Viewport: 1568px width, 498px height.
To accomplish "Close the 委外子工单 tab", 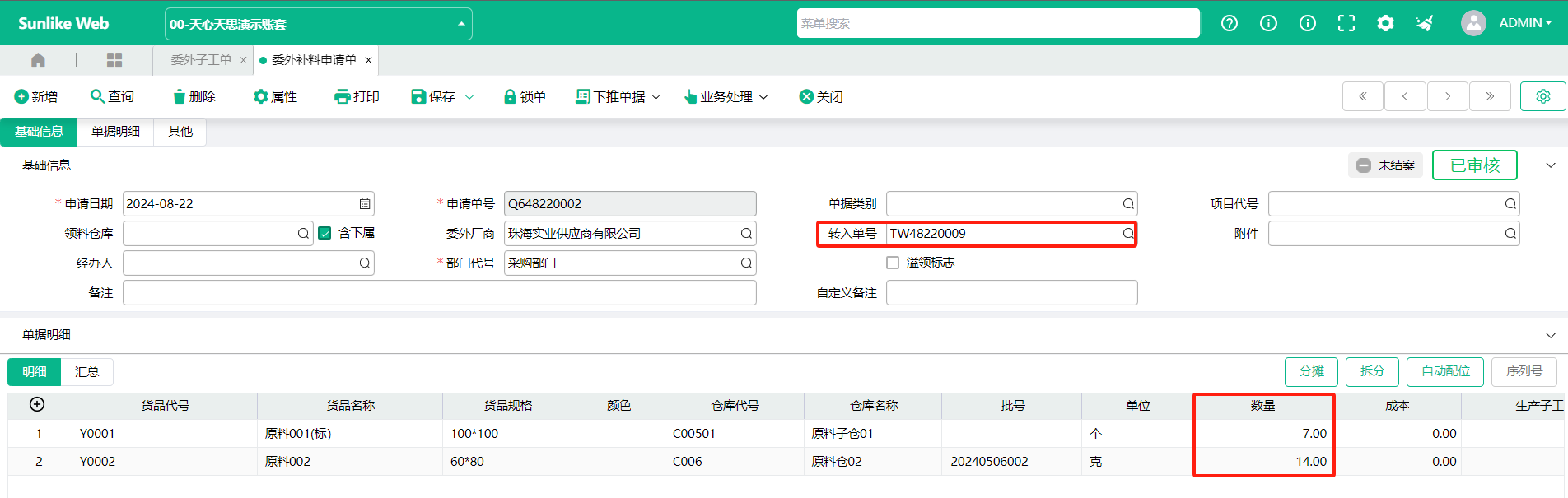I will click(x=243, y=60).
